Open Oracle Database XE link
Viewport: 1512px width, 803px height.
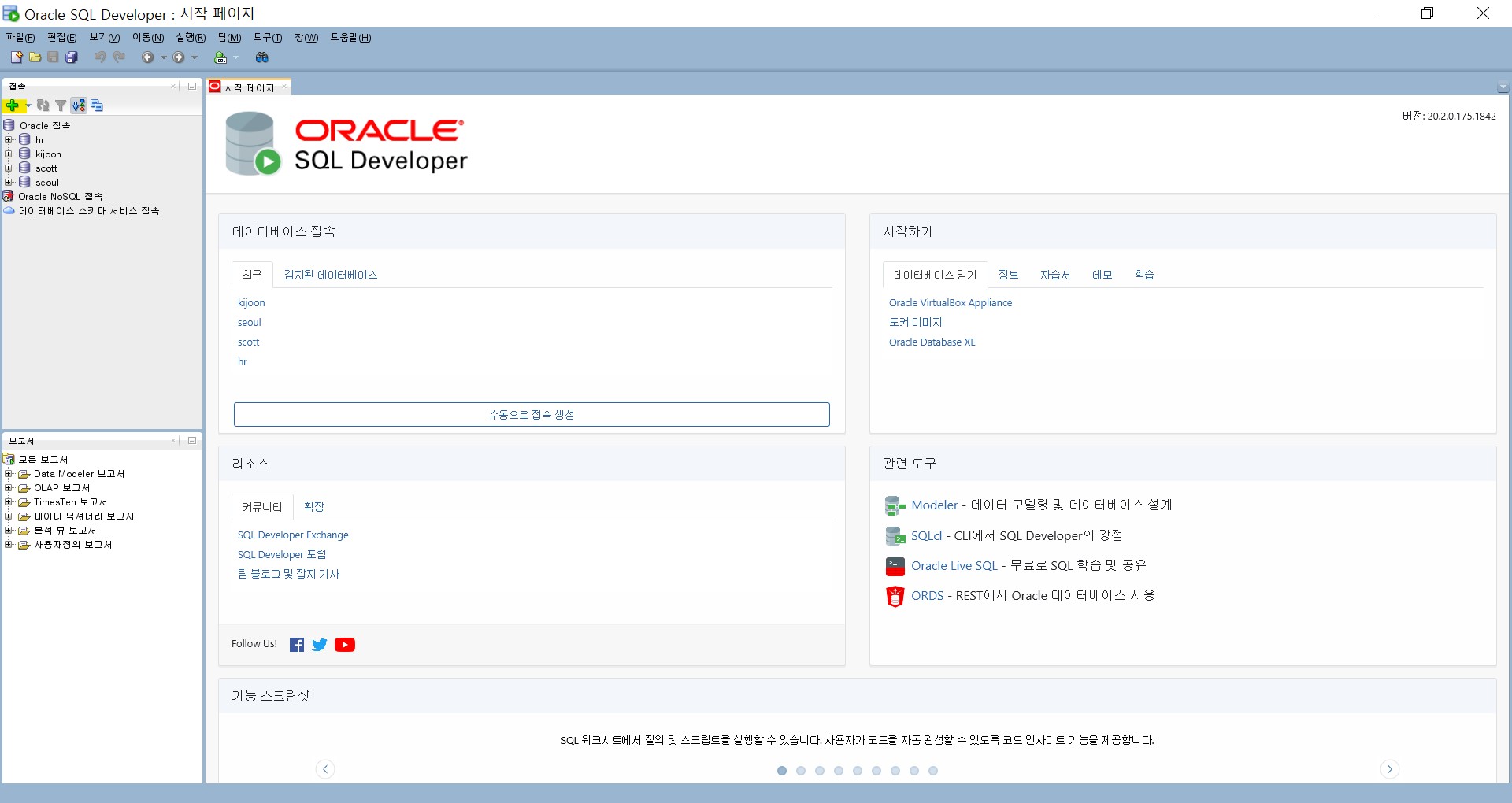coord(932,342)
